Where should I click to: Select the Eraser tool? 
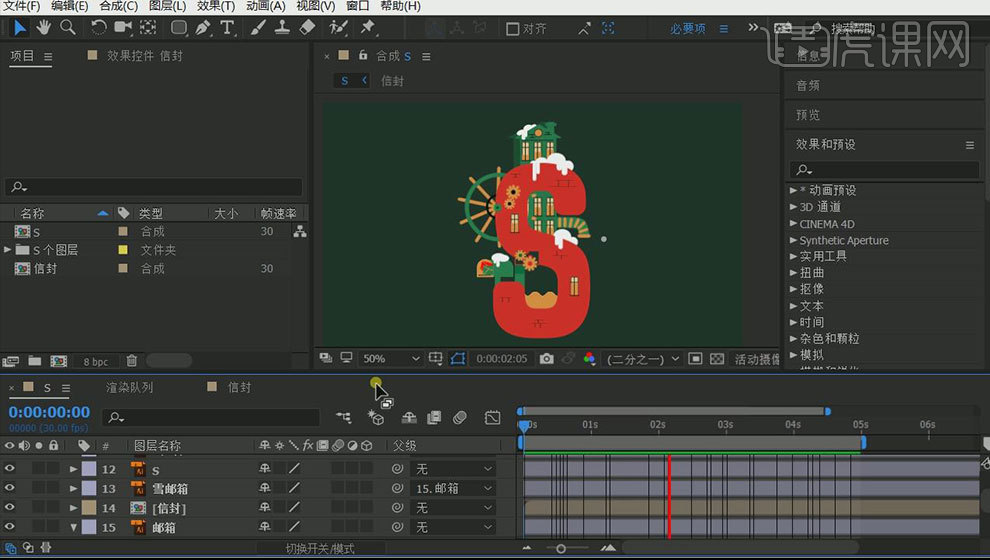tap(308, 27)
